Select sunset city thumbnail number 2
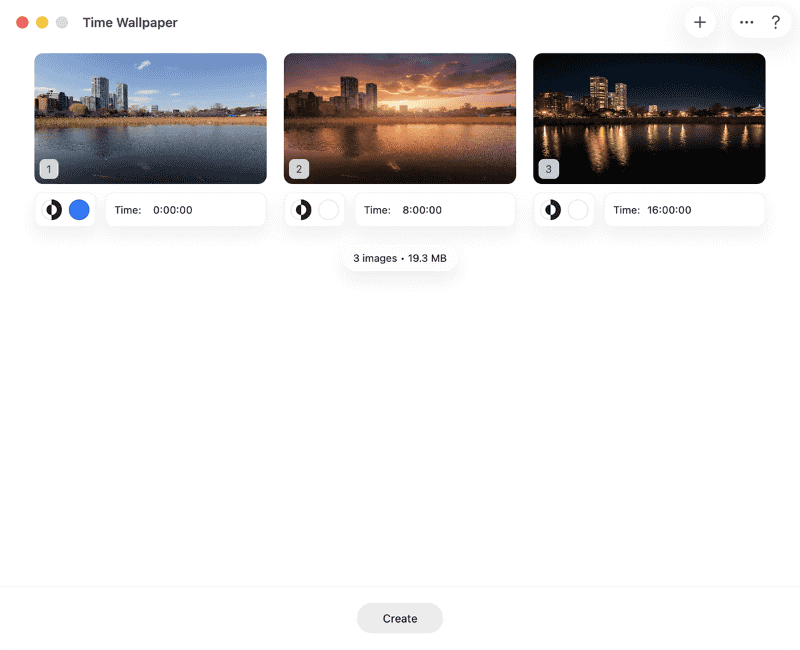This screenshot has width=800, height=650. [400, 118]
